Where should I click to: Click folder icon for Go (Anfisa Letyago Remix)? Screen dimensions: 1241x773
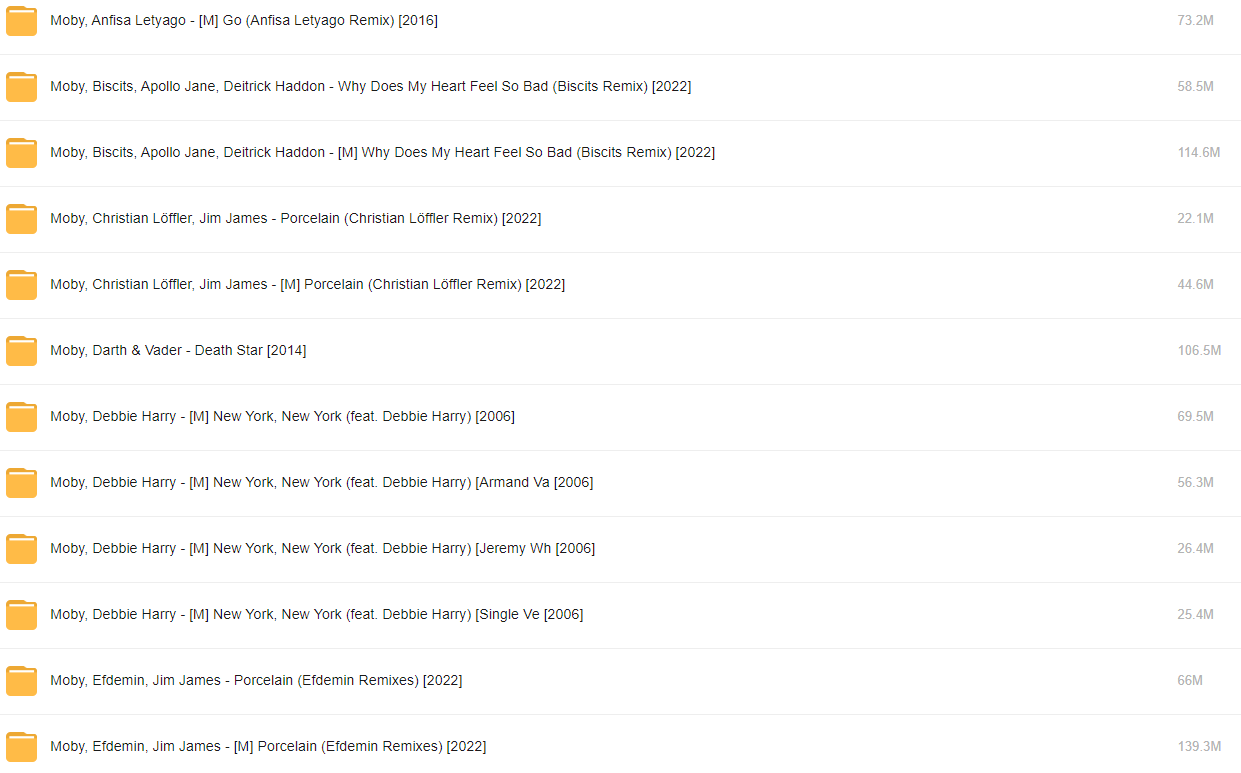point(21,21)
